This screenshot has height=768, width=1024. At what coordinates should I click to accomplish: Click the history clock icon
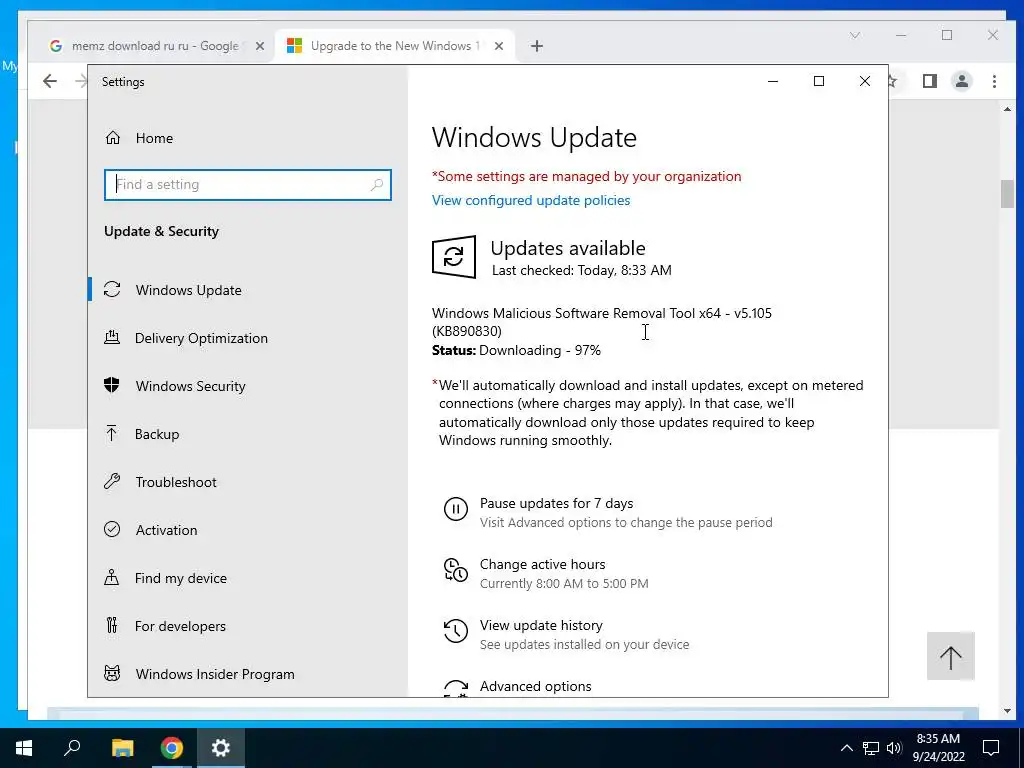click(x=456, y=631)
